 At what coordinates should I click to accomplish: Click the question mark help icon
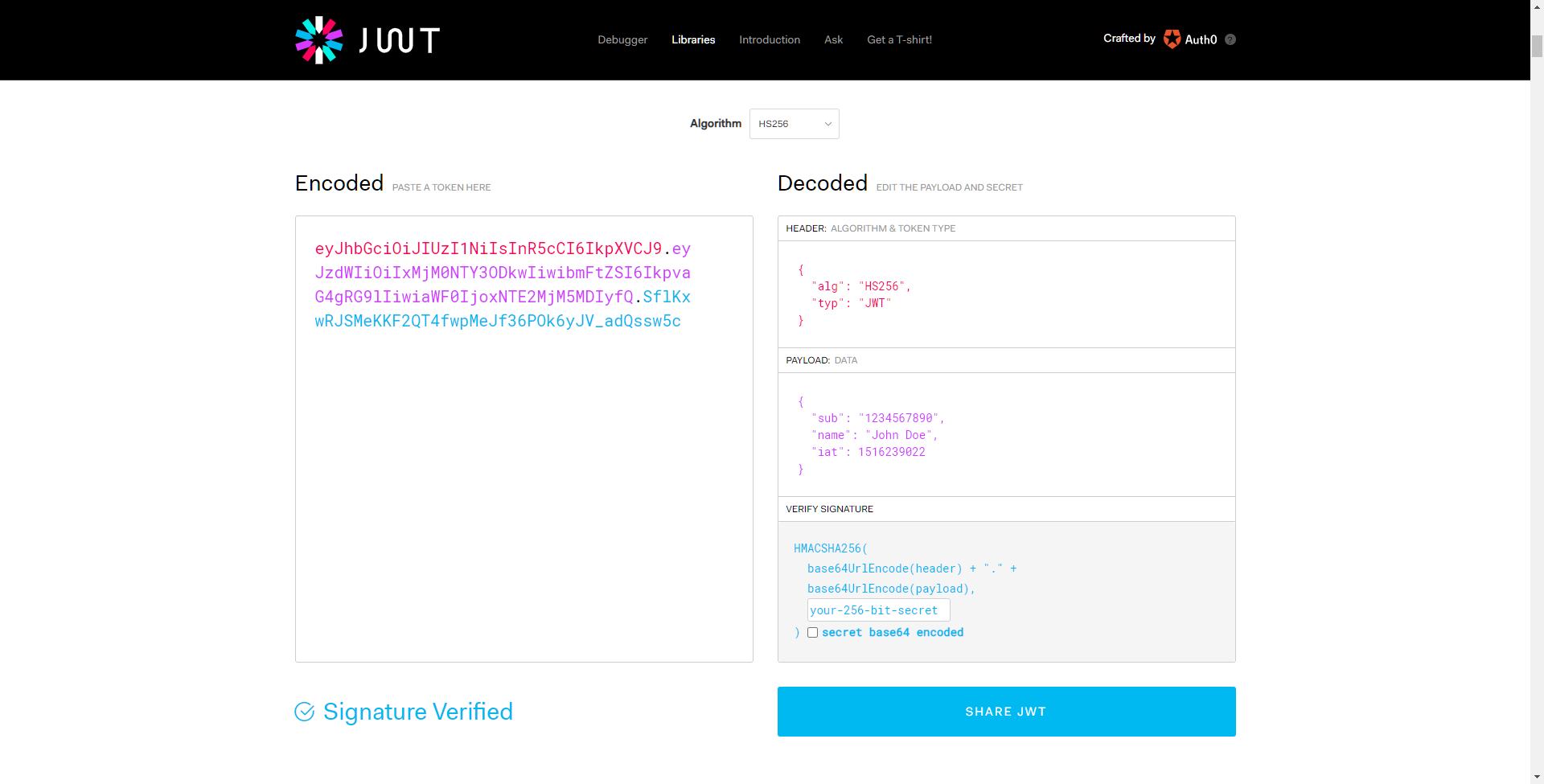(1230, 39)
